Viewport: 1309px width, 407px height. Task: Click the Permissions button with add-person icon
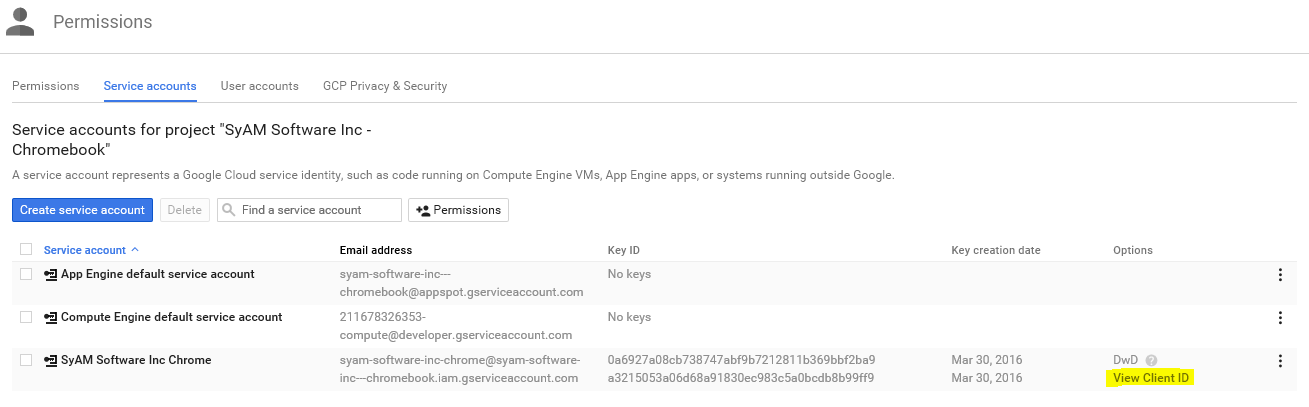pyautogui.click(x=458, y=210)
